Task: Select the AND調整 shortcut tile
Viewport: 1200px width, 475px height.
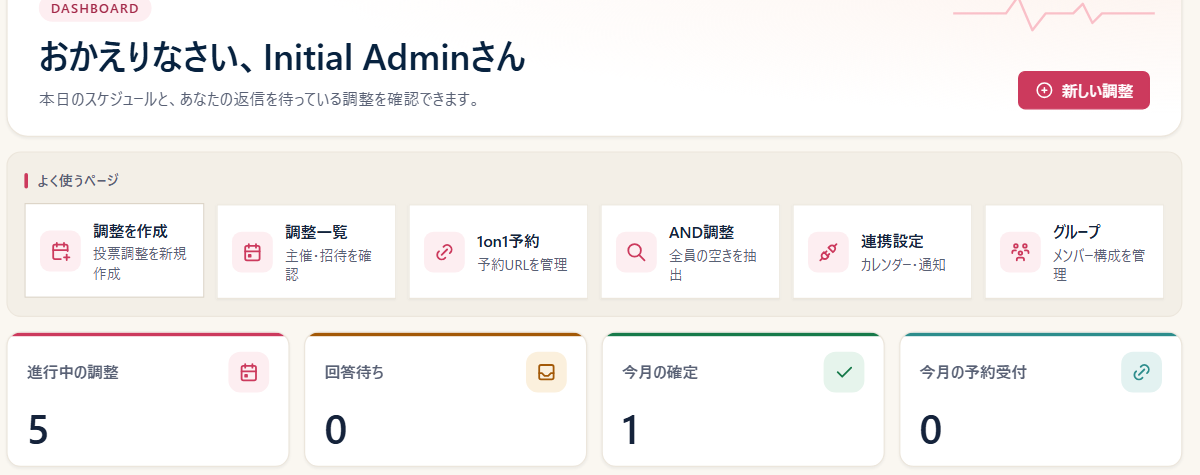Action: click(690, 251)
